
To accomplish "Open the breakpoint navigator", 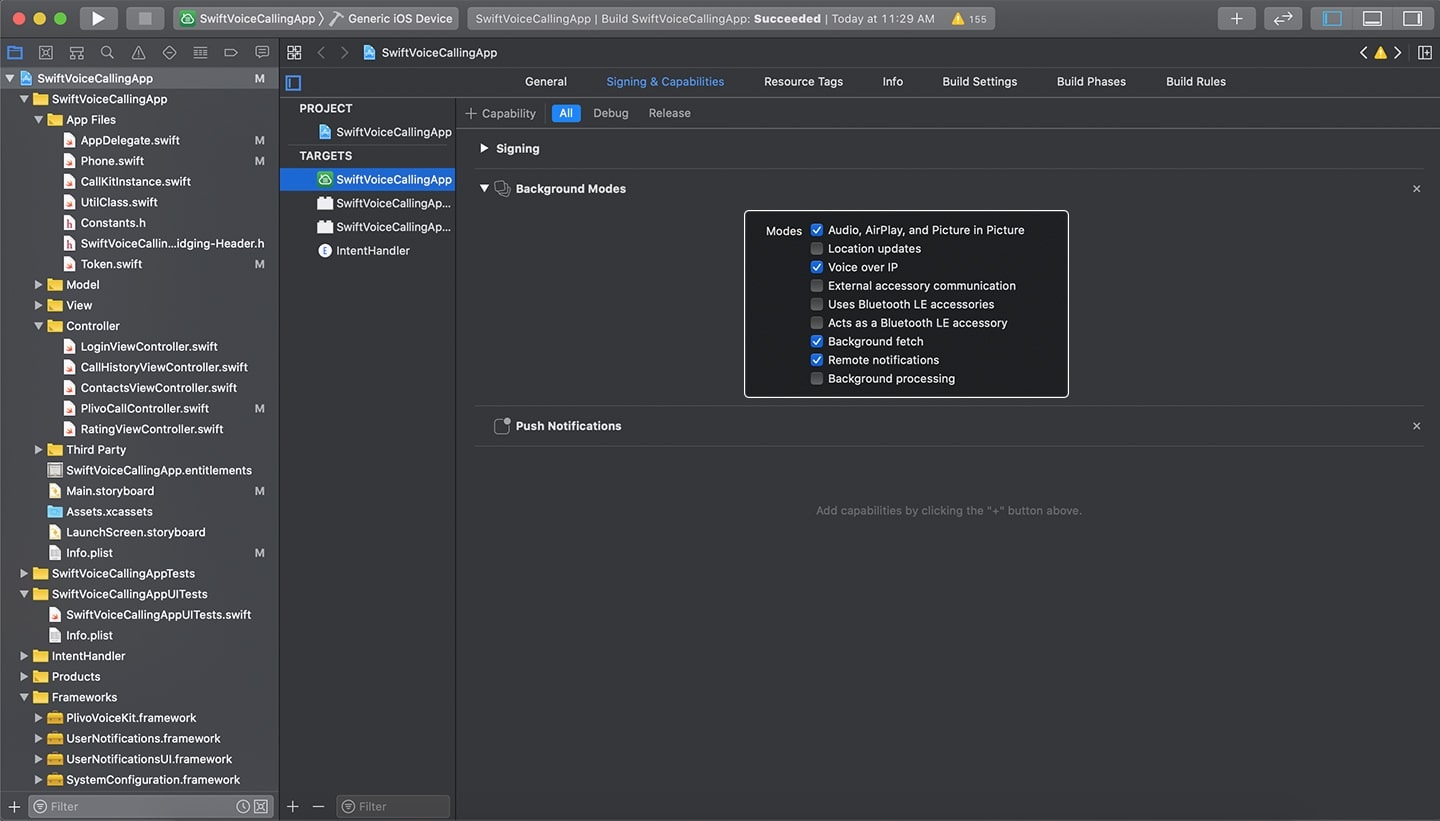I will [231, 53].
